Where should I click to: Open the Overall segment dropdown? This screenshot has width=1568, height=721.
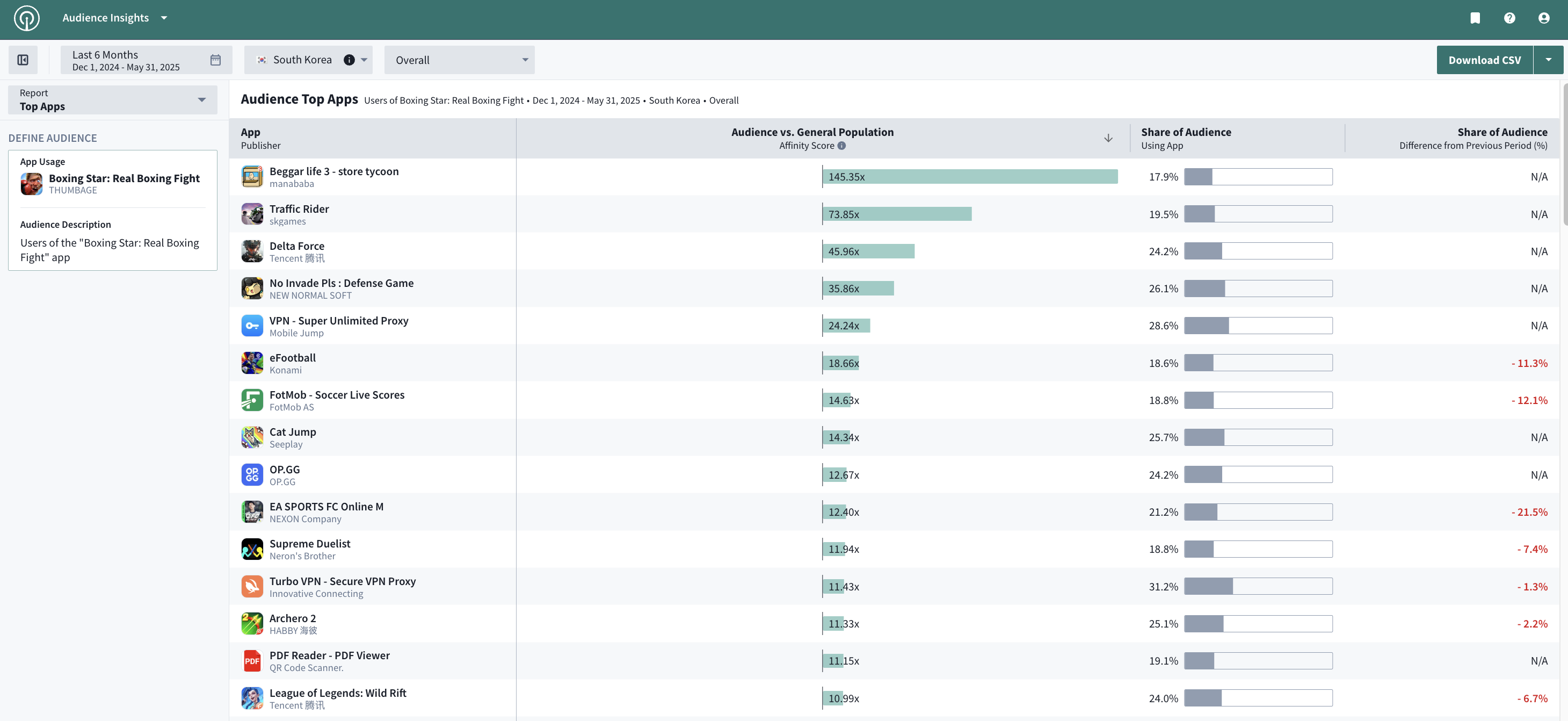click(459, 60)
